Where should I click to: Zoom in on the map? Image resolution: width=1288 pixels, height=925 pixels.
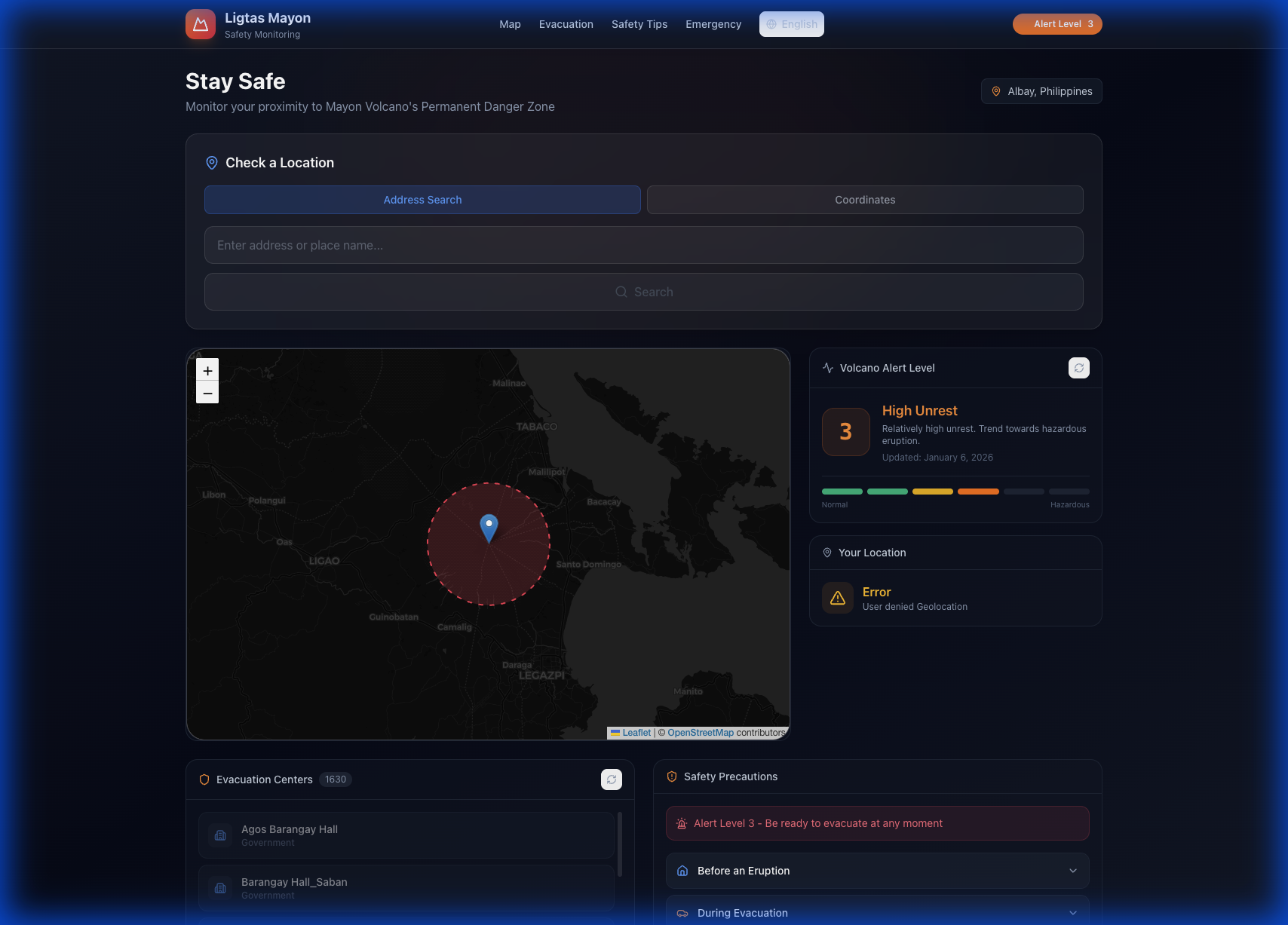tap(207, 370)
